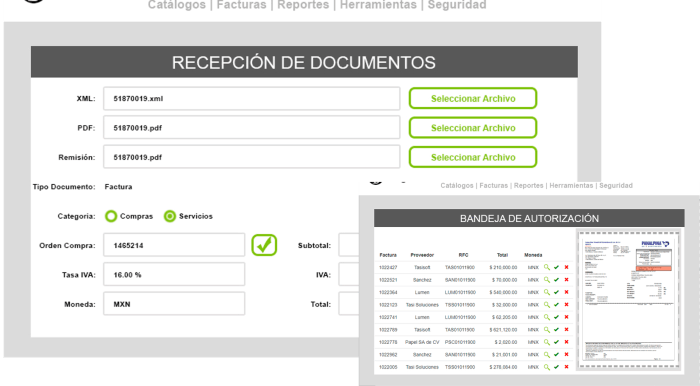Choose file with Remisión Seleccionar Archivo
This screenshot has width=700, height=386.
point(473,157)
